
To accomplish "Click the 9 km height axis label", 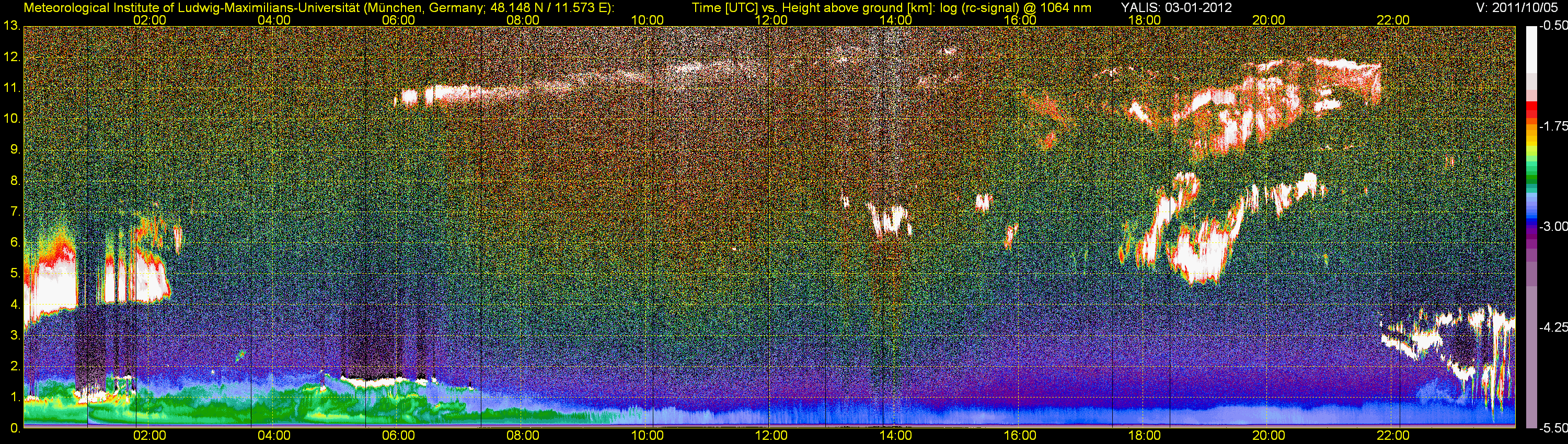I will pos(15,149).
